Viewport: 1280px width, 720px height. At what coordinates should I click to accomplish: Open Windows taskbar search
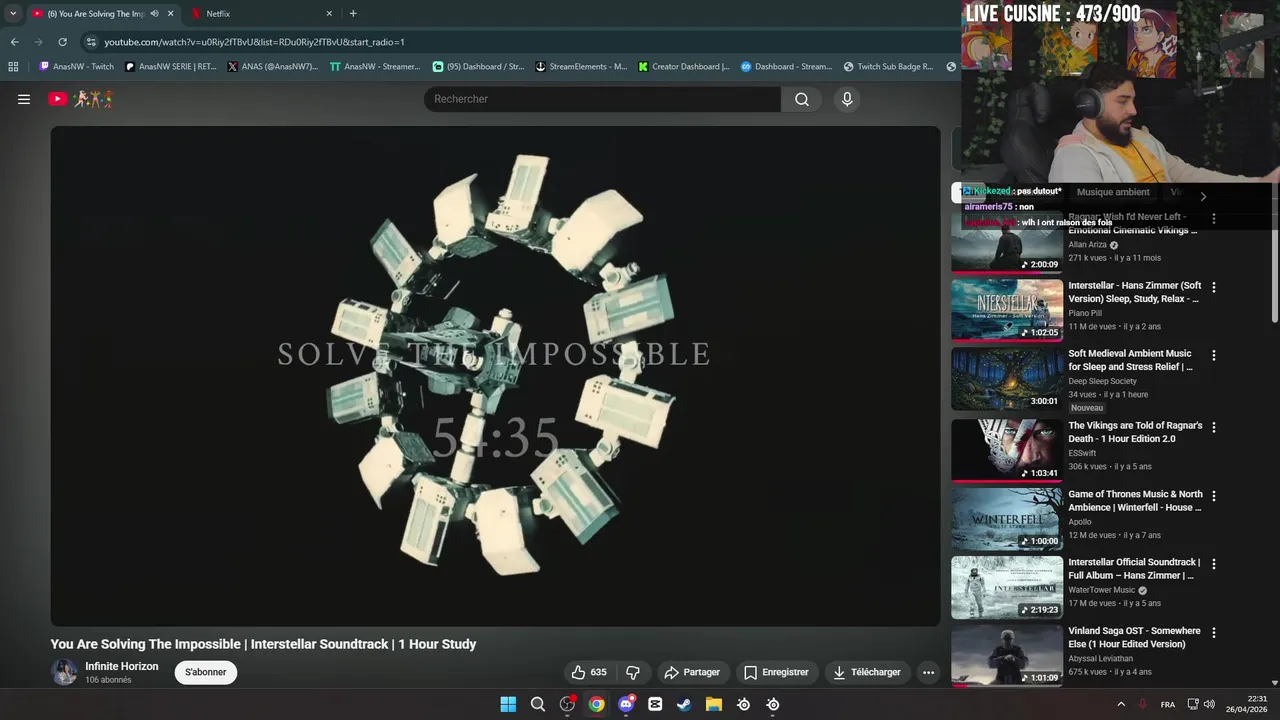538,704
